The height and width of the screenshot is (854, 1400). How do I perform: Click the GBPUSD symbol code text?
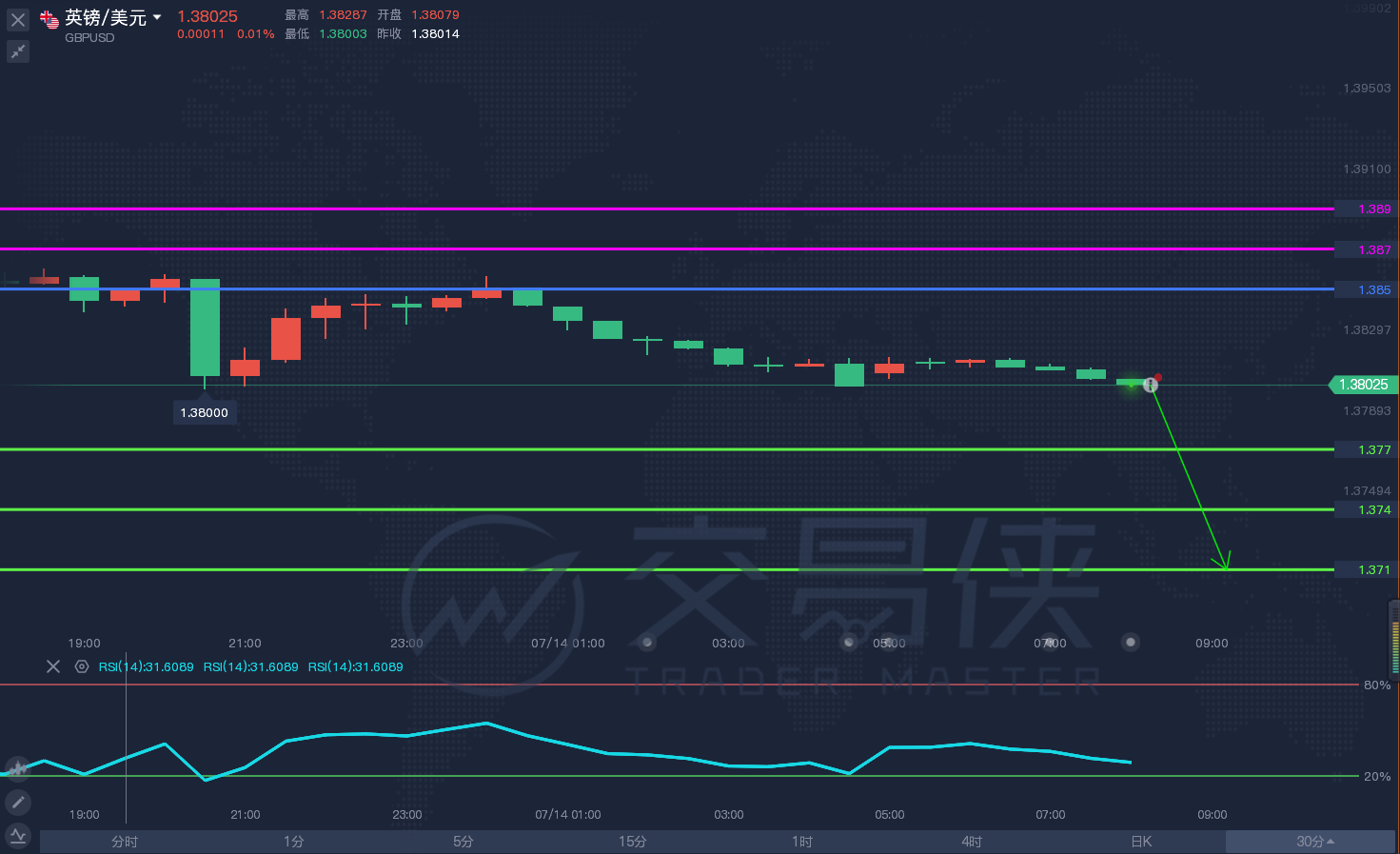coord(89,38)
